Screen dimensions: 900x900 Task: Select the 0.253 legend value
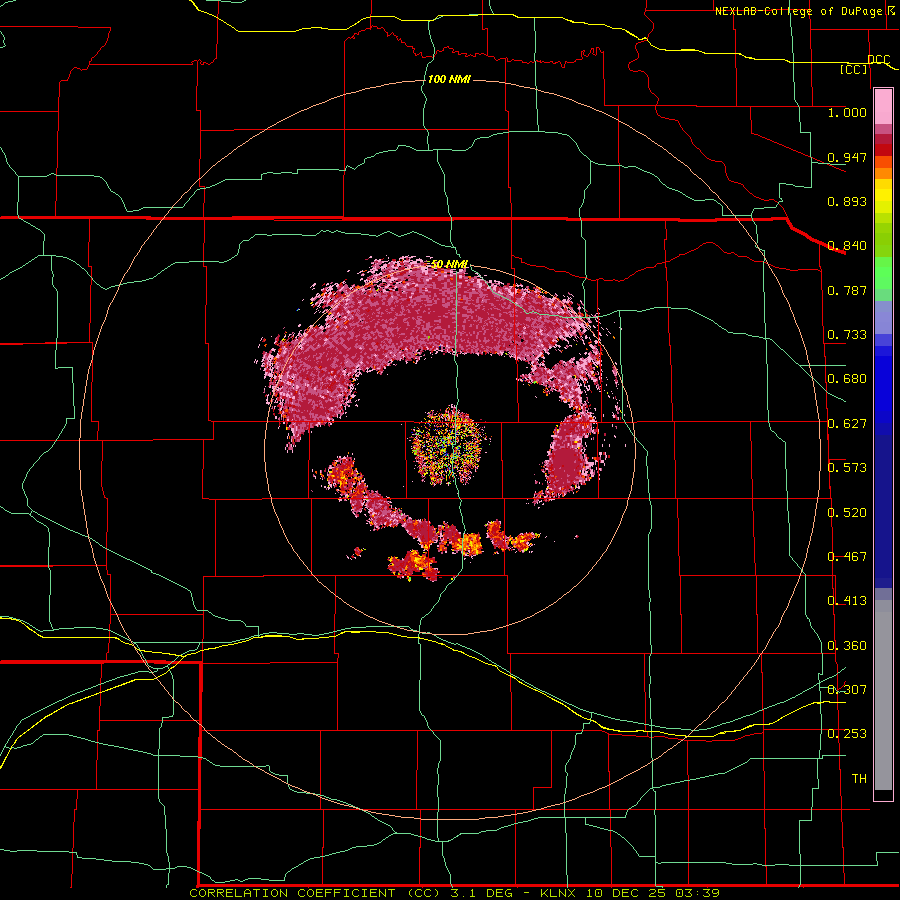(x=847, y=734)
